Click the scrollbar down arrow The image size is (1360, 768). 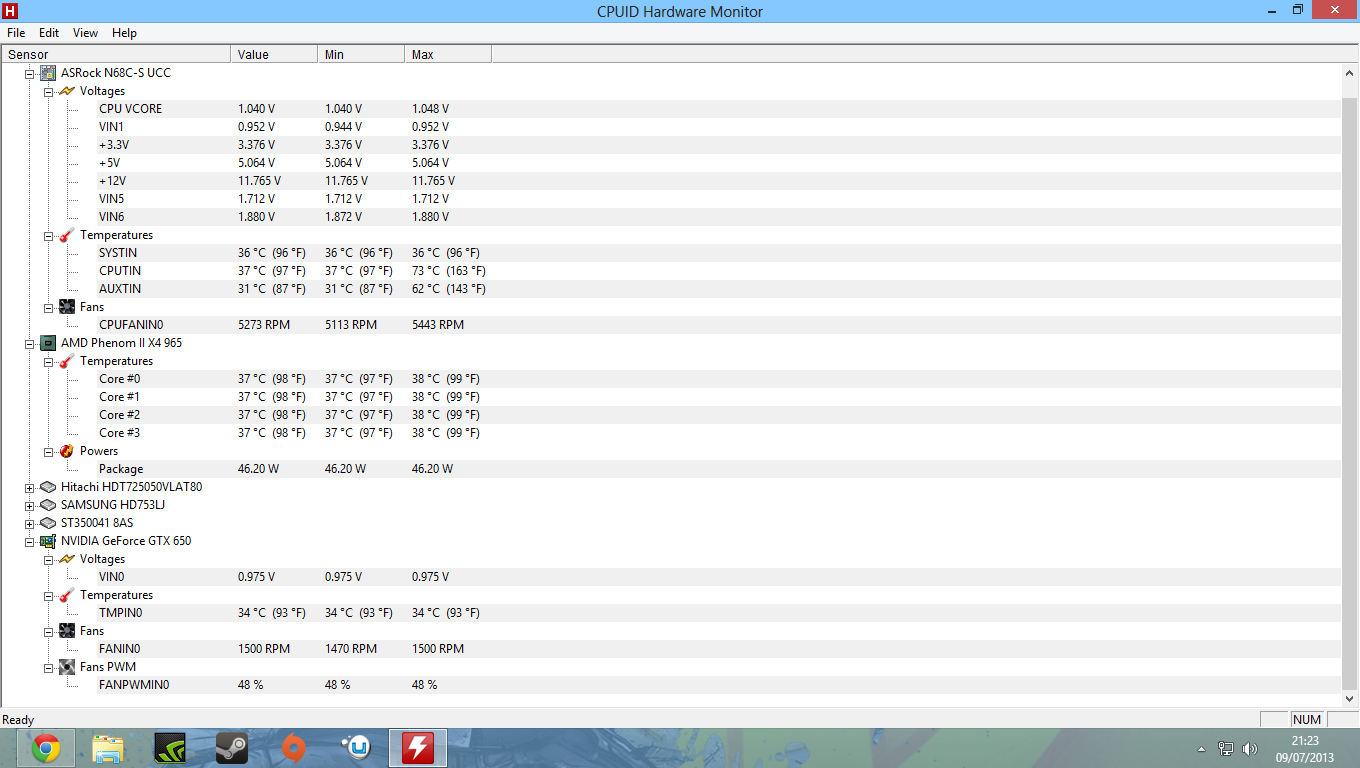click(1350, 699)
